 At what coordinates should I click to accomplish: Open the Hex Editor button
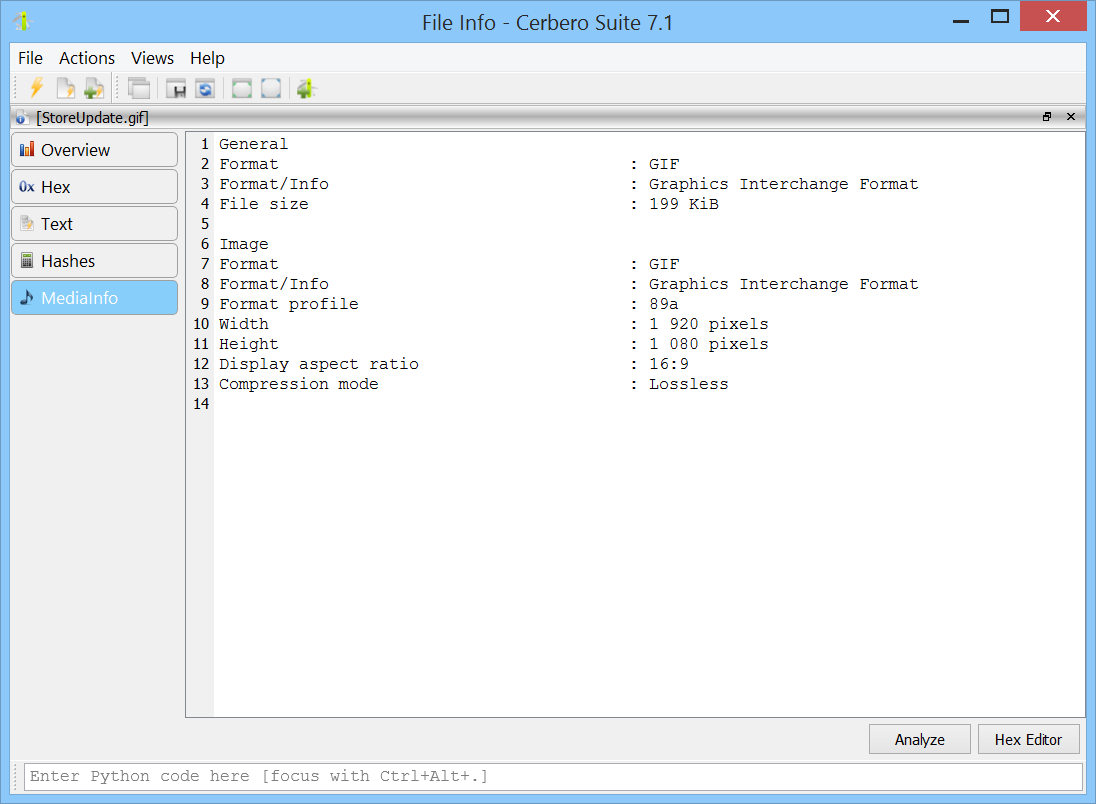1028,739
